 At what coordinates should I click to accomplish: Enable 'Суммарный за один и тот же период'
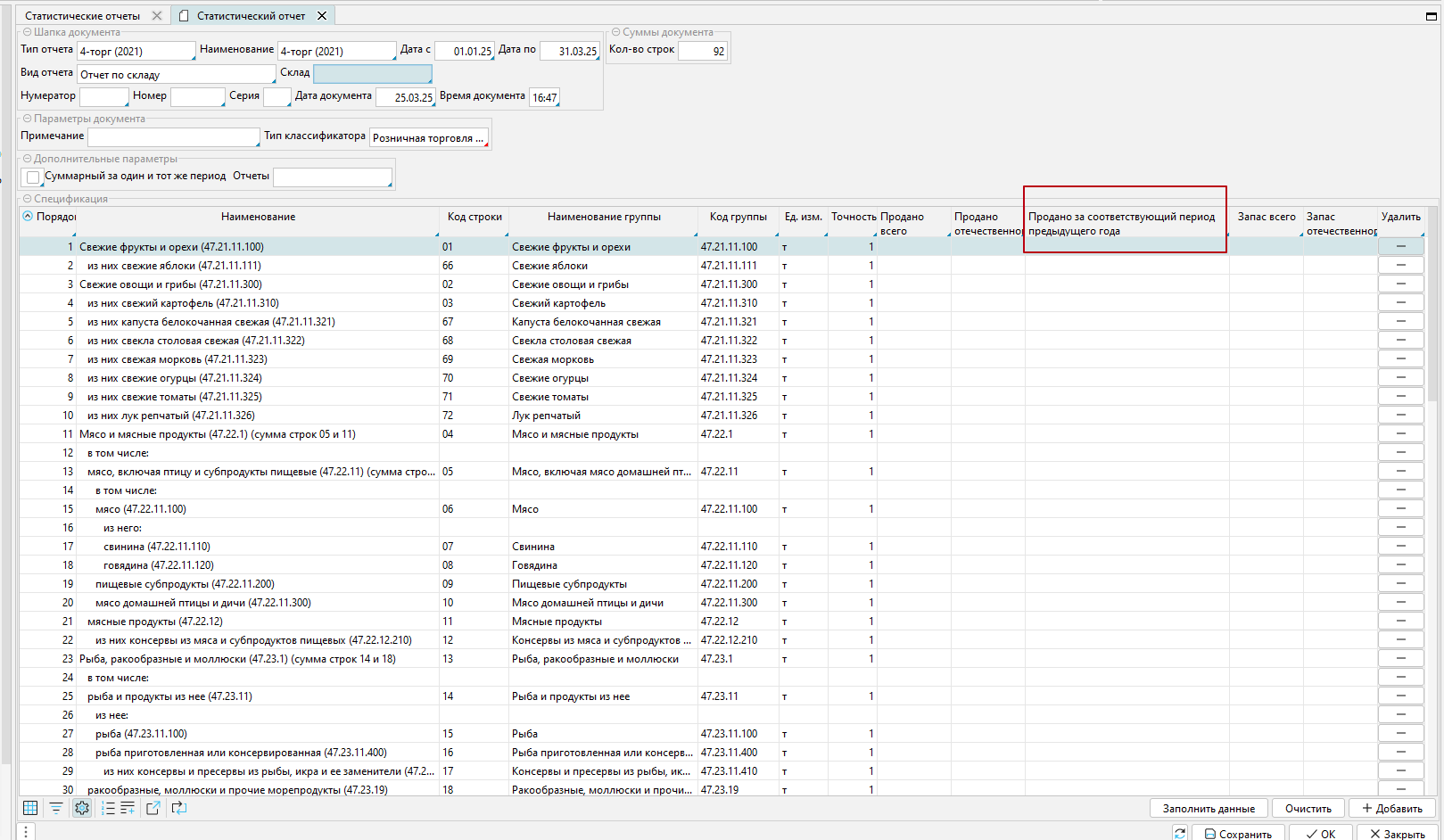(33, 177)
